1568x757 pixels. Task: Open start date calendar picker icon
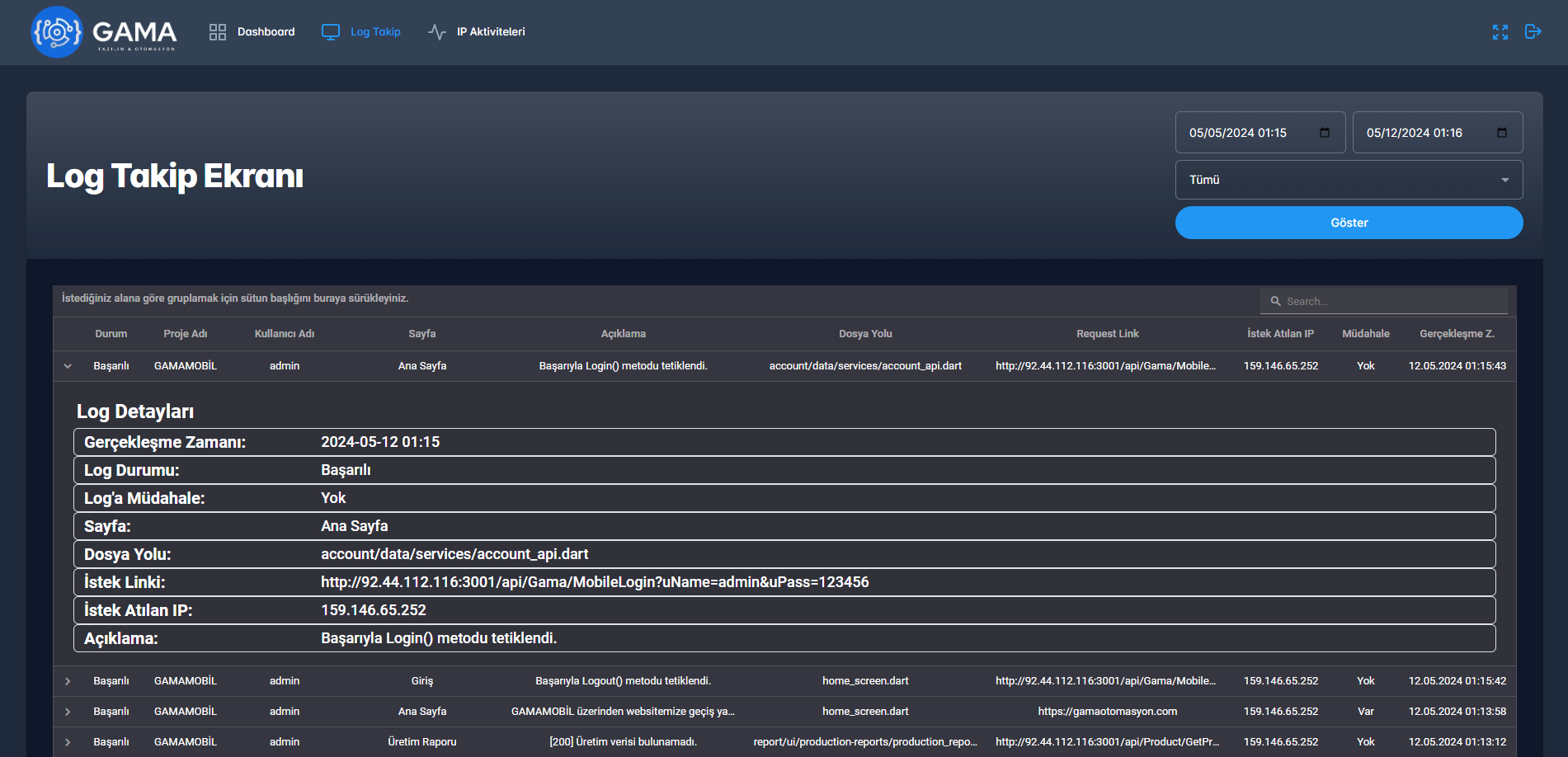1325,133
